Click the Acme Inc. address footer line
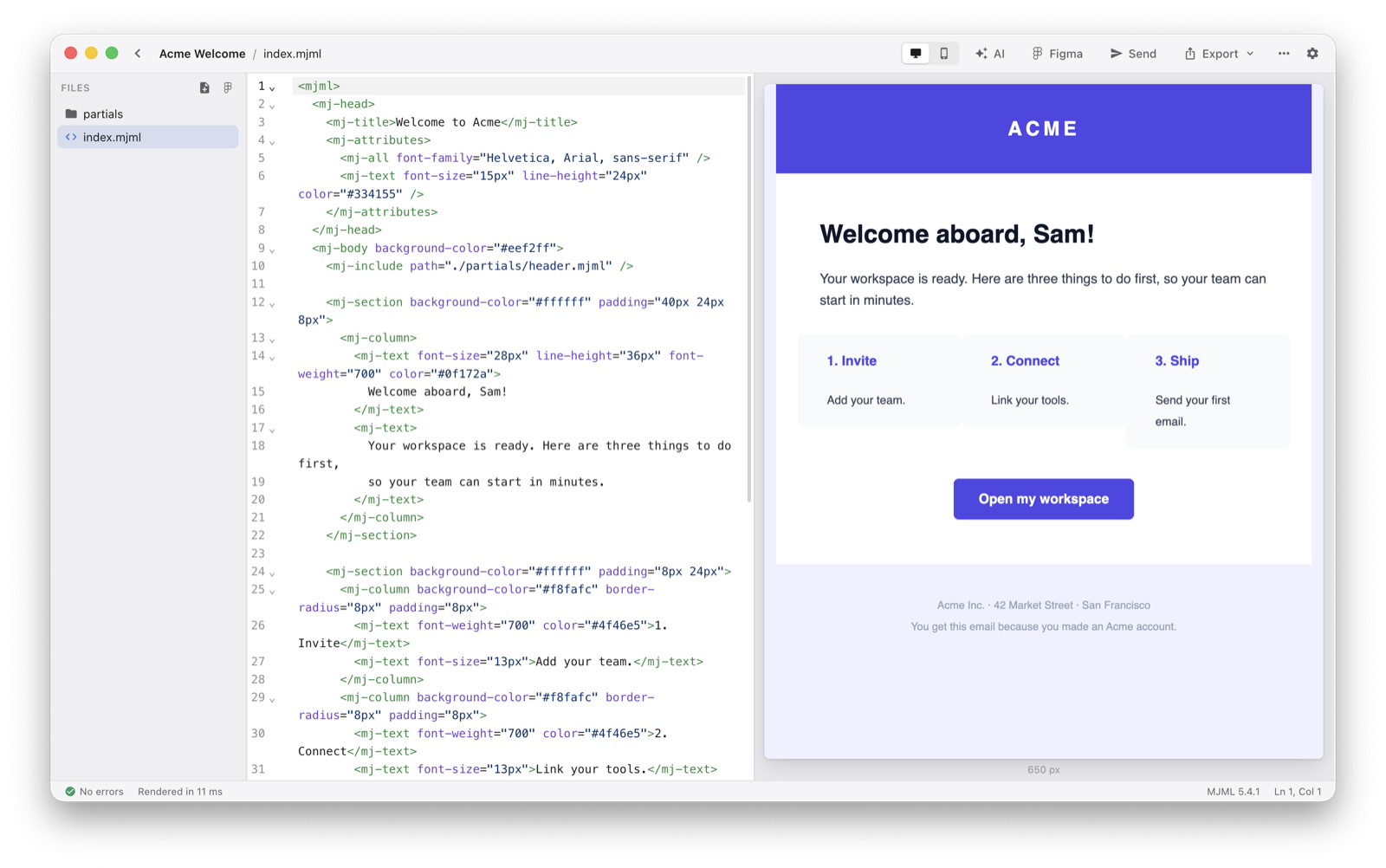The height and width of the screenshot is (868, 1386). point(1044,606)
